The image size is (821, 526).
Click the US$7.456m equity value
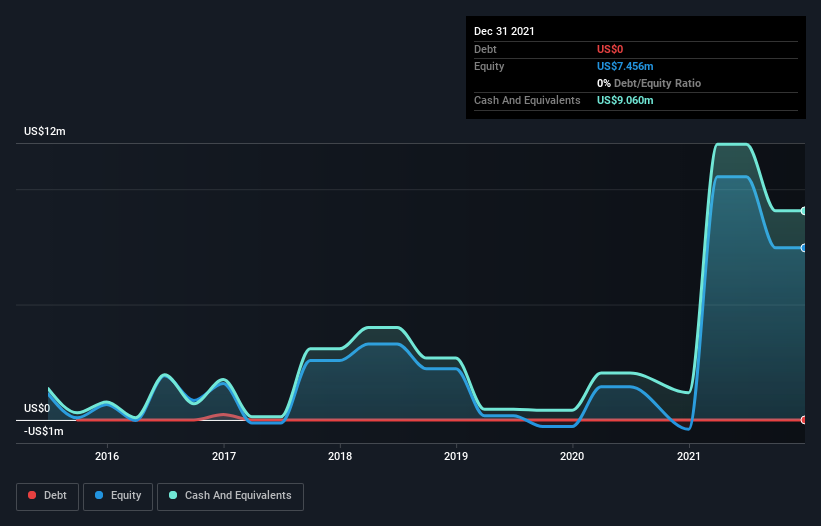[x=625, y=66]
